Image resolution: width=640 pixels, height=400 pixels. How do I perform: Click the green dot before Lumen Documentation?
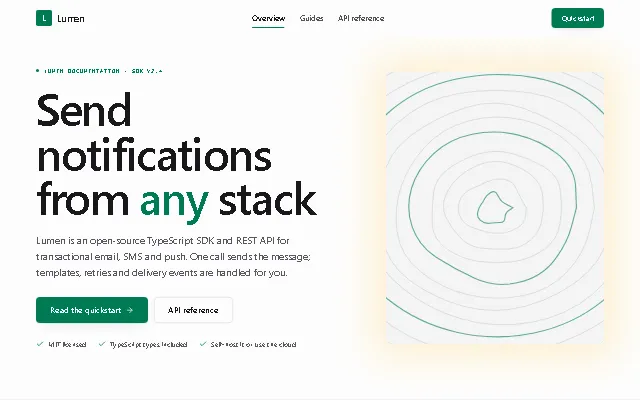click(38, 71)
